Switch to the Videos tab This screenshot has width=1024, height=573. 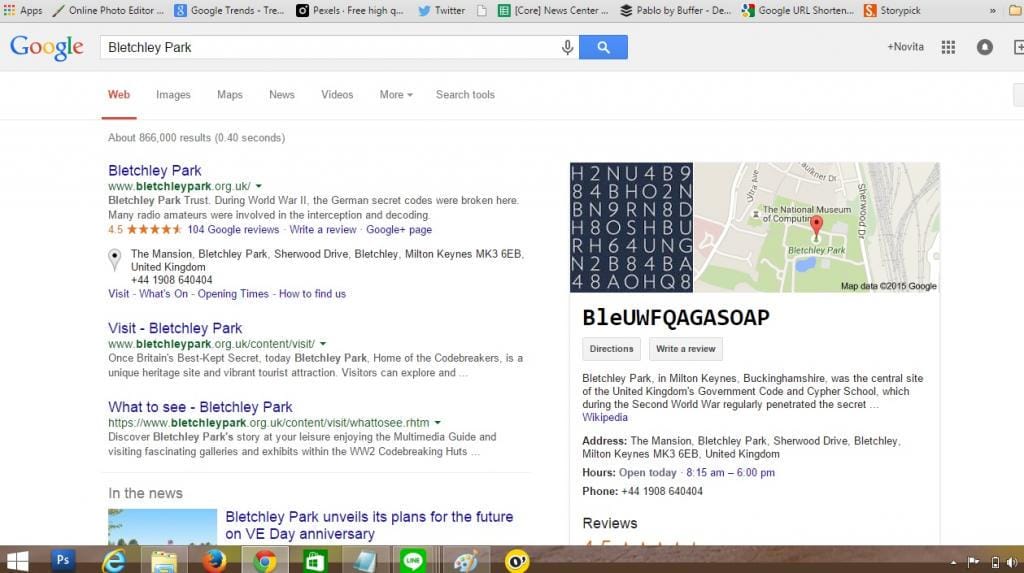coord(337,95)
